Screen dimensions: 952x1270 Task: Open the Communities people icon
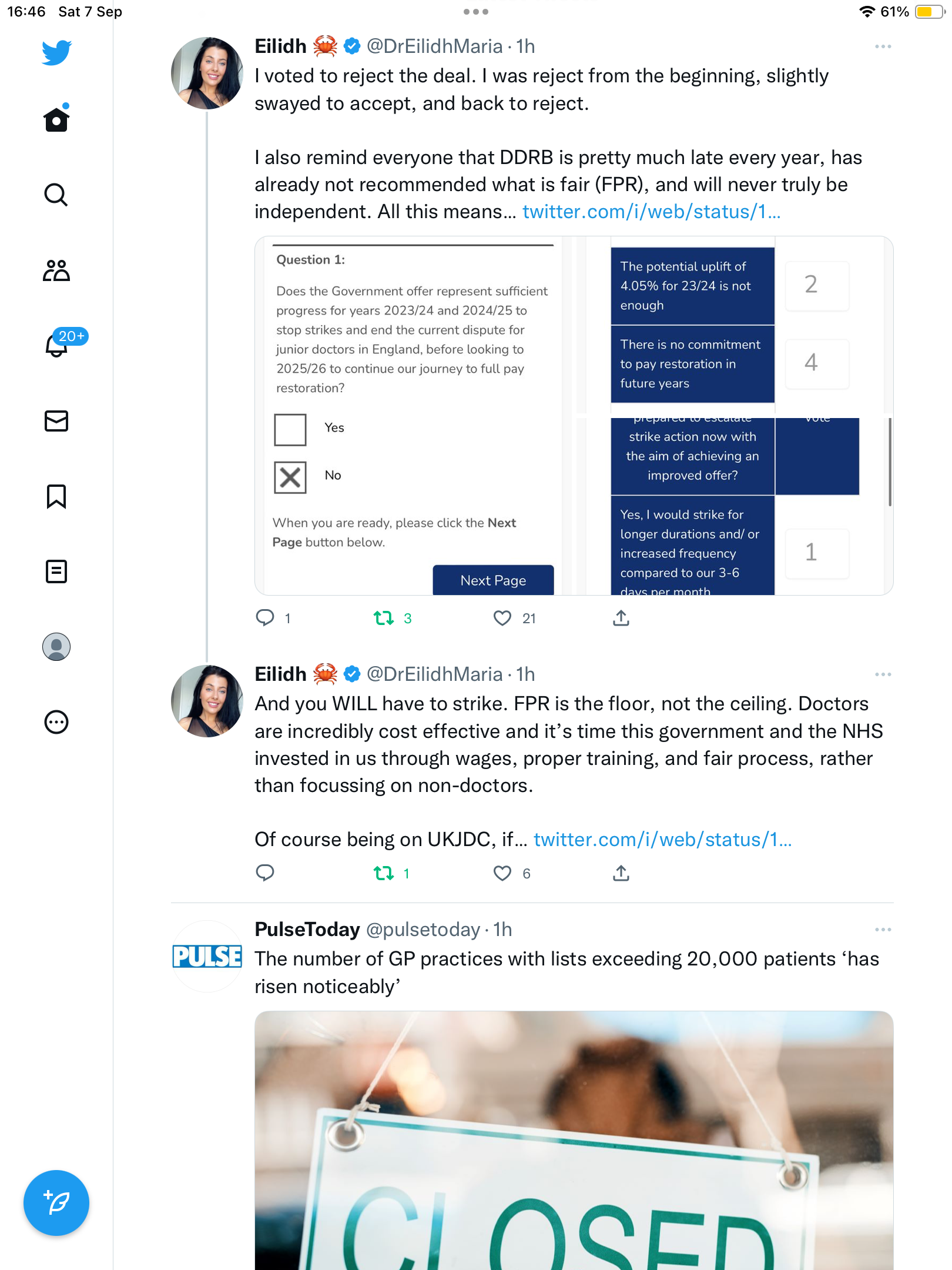(x=56, y=270)
